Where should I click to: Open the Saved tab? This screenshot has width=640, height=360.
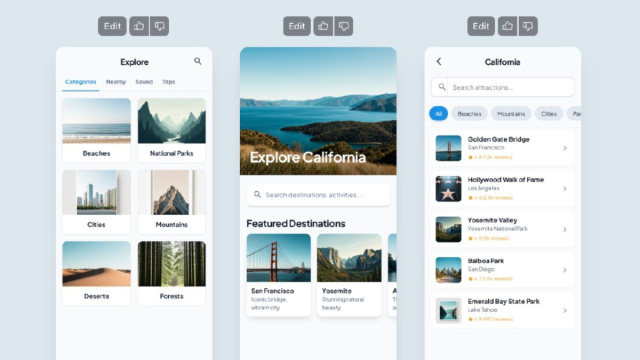tap(144, 82)
